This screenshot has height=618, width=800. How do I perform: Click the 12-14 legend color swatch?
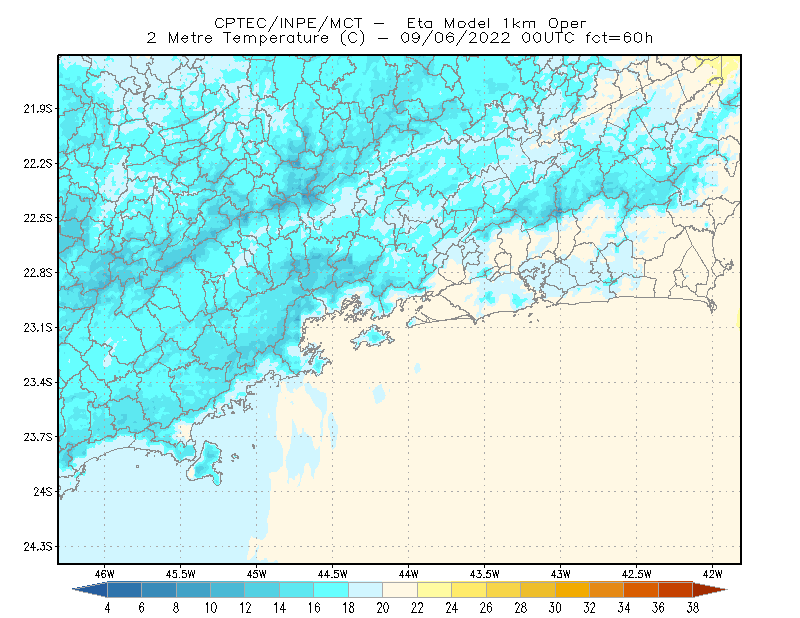tap(262, 590)
